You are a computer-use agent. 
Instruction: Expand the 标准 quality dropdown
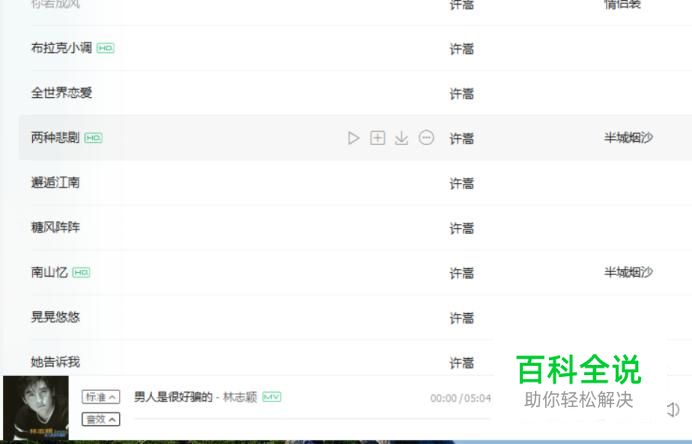click(x=101, y=397)
